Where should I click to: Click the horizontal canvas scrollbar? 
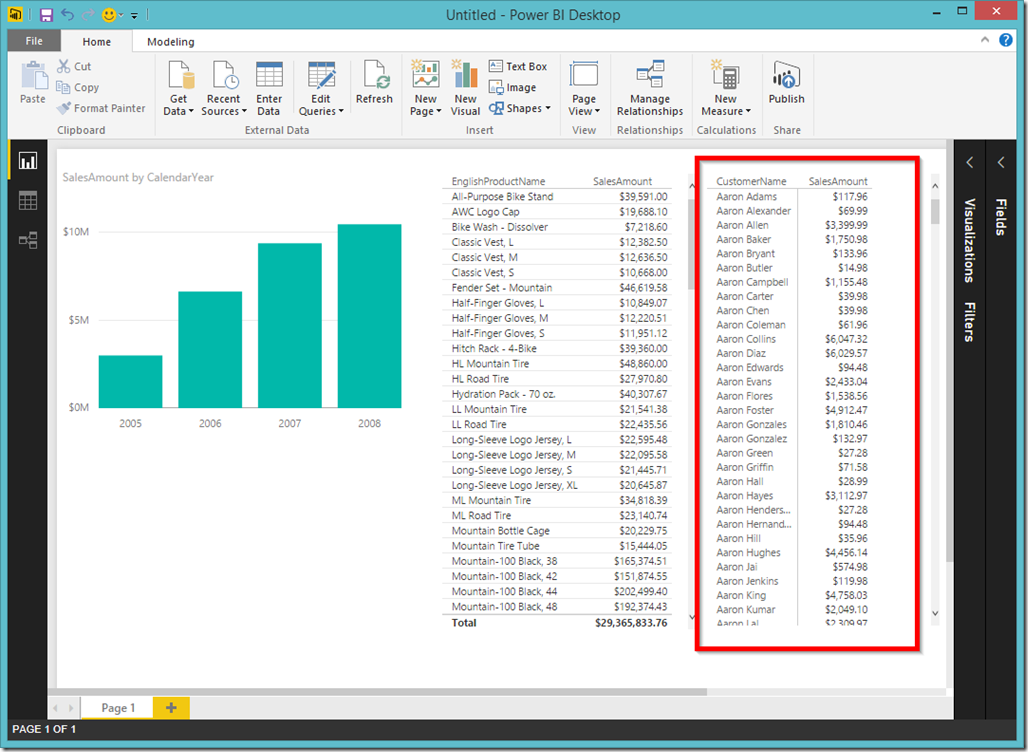point(378,692)
